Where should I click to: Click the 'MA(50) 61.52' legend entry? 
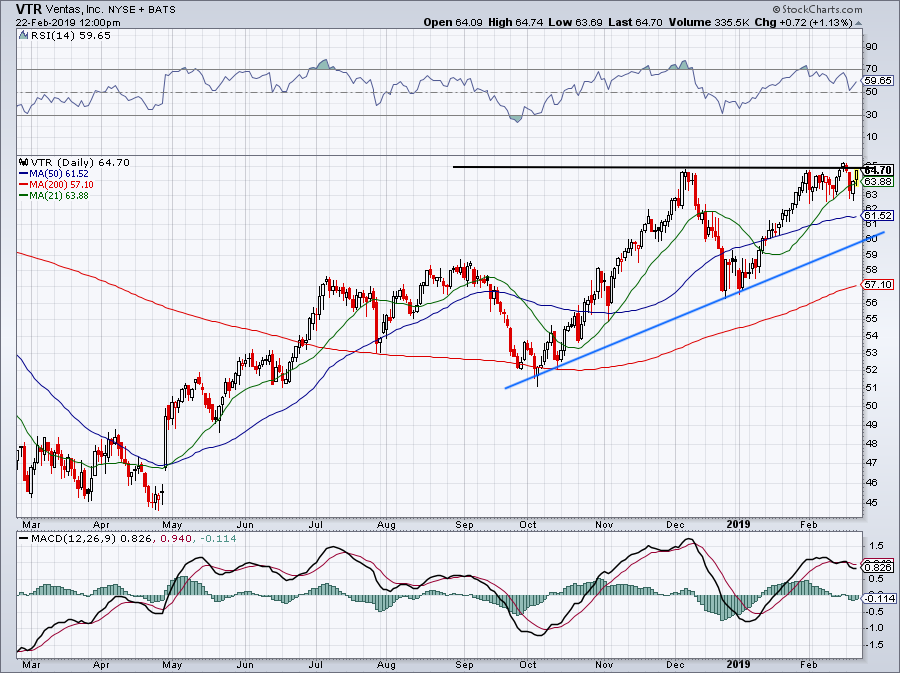[60, 174]
